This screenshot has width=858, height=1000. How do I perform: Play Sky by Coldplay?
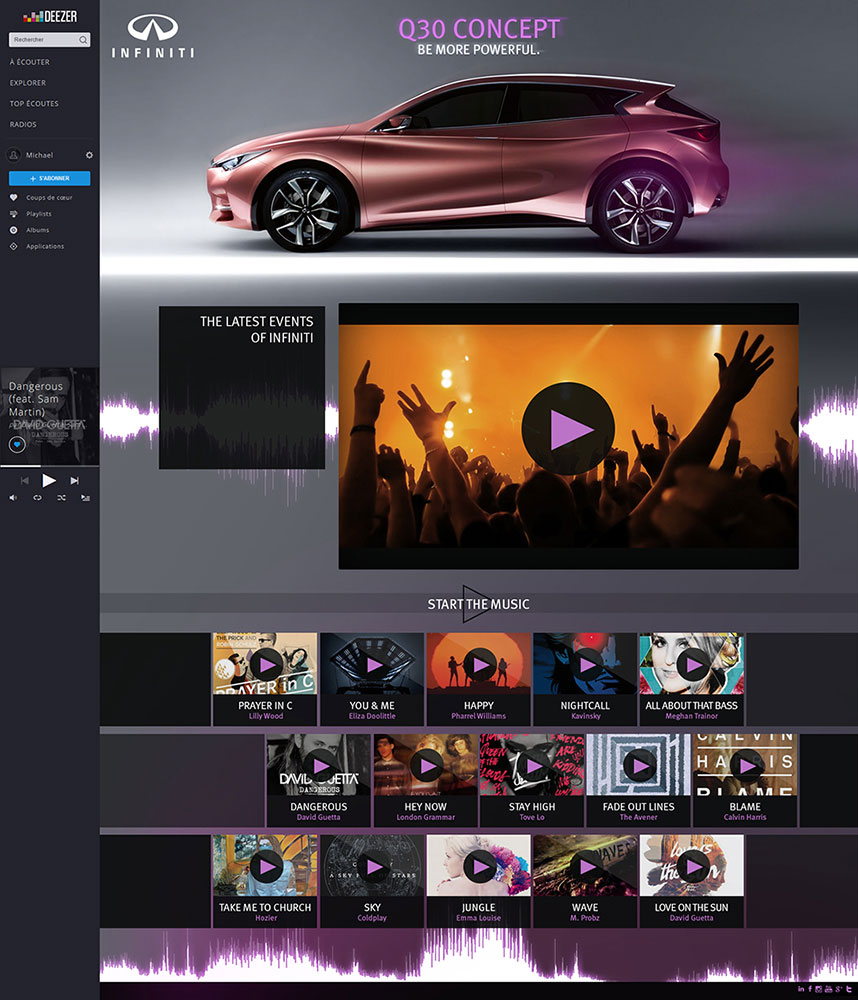(x=373, y=867)
